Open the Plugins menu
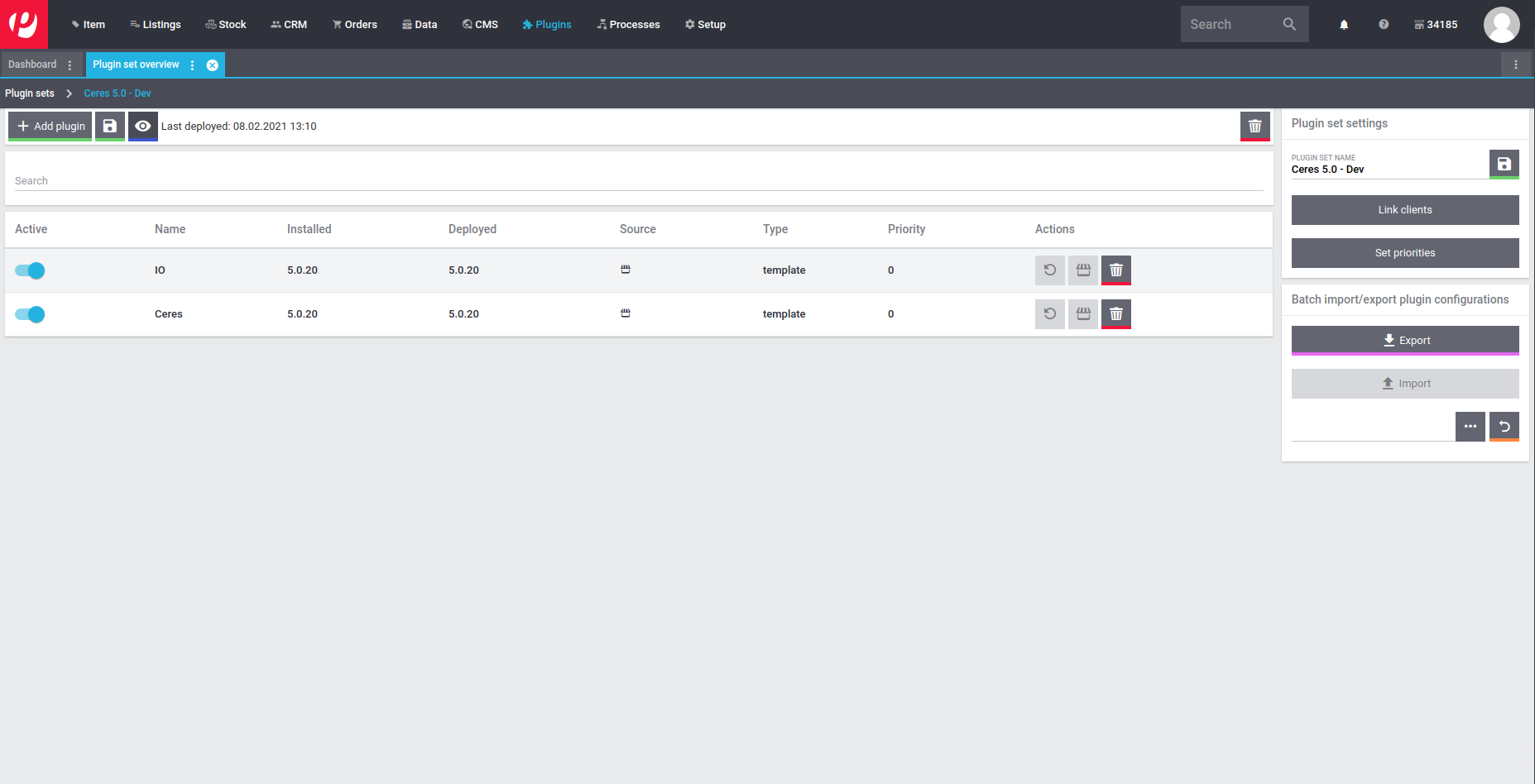Image resolution: width=1535 pixels, height=784 pixels. tap(547, 25)
